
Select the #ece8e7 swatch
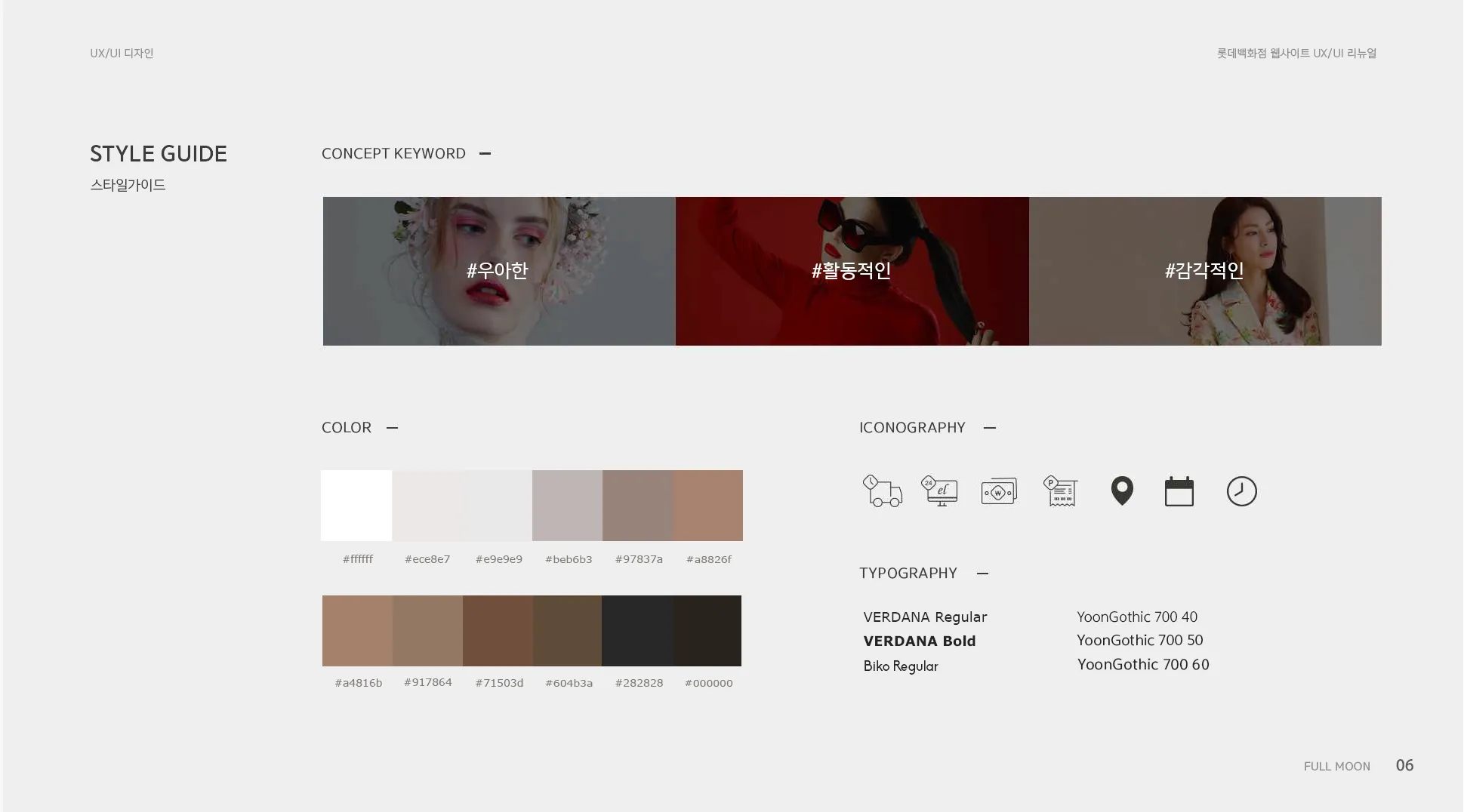coord(427,506)
